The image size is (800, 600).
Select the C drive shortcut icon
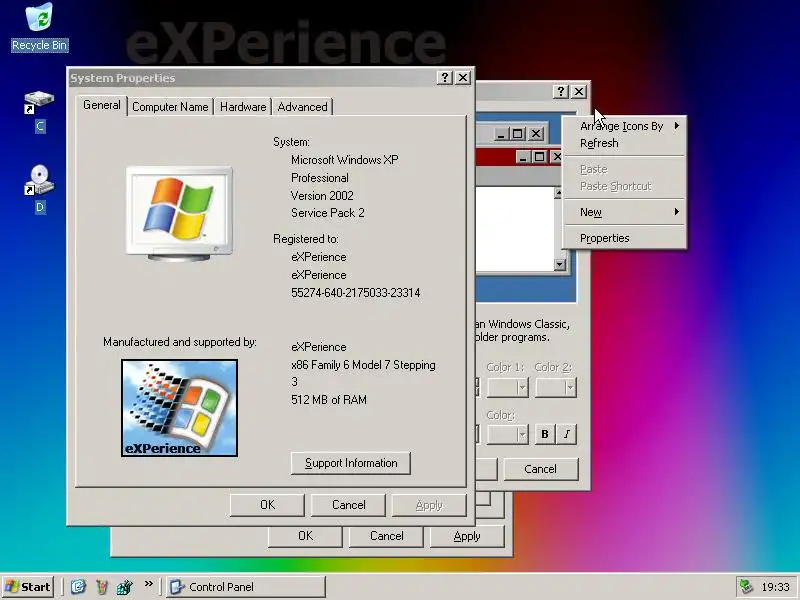[x=39, y=102]
